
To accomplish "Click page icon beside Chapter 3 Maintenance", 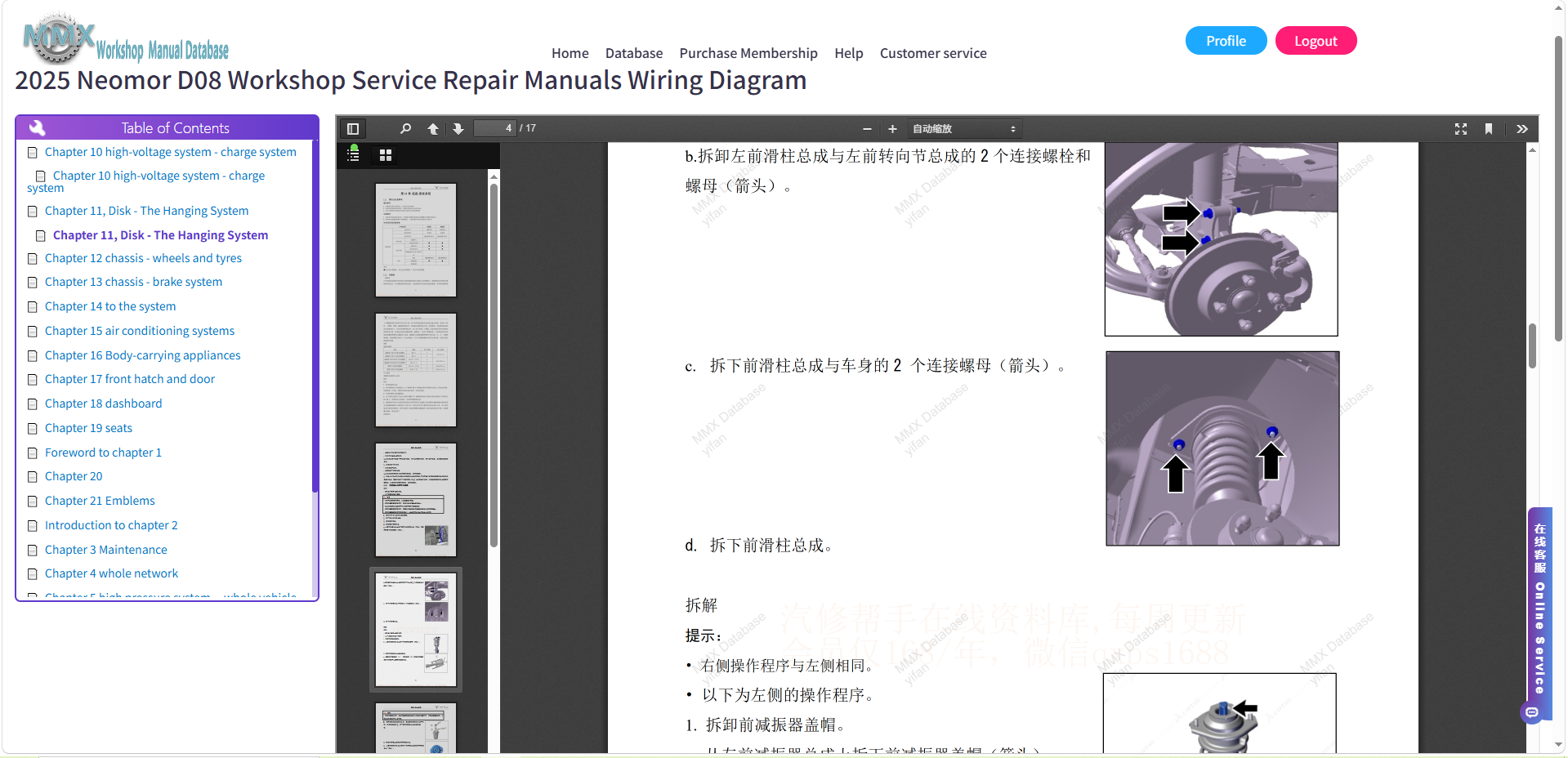I will [33, 551].
